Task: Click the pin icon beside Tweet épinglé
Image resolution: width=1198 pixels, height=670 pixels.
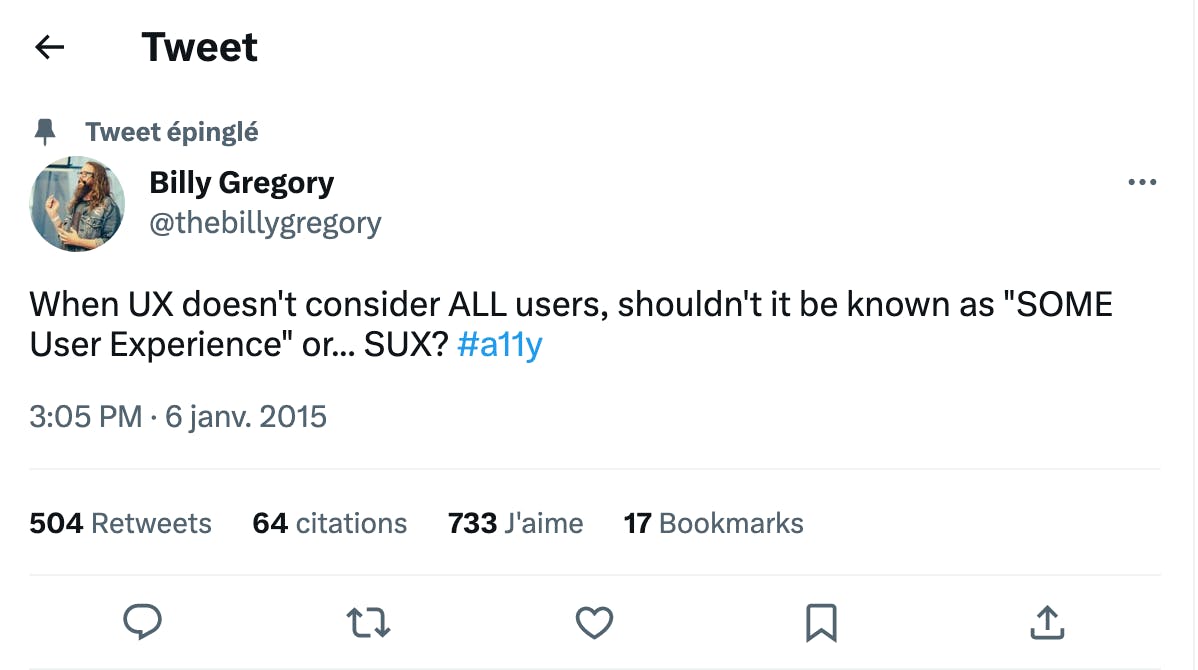Action: (x=45, y=132)
